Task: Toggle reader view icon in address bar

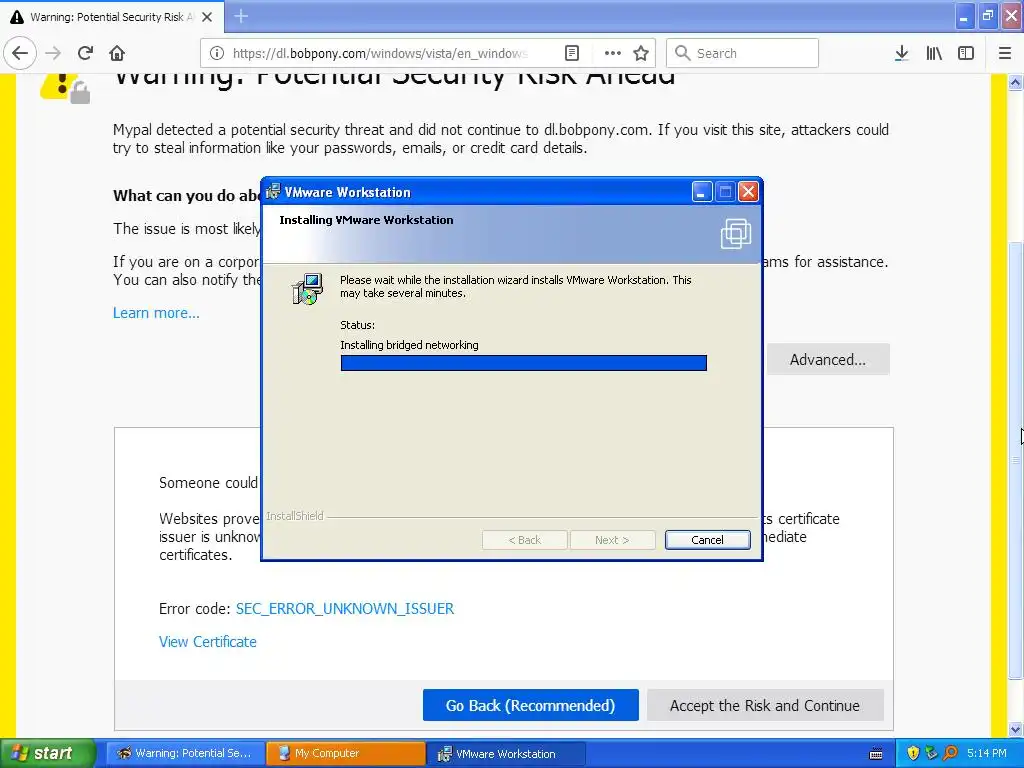Action: pyautogui.click(x=571, y=53)
